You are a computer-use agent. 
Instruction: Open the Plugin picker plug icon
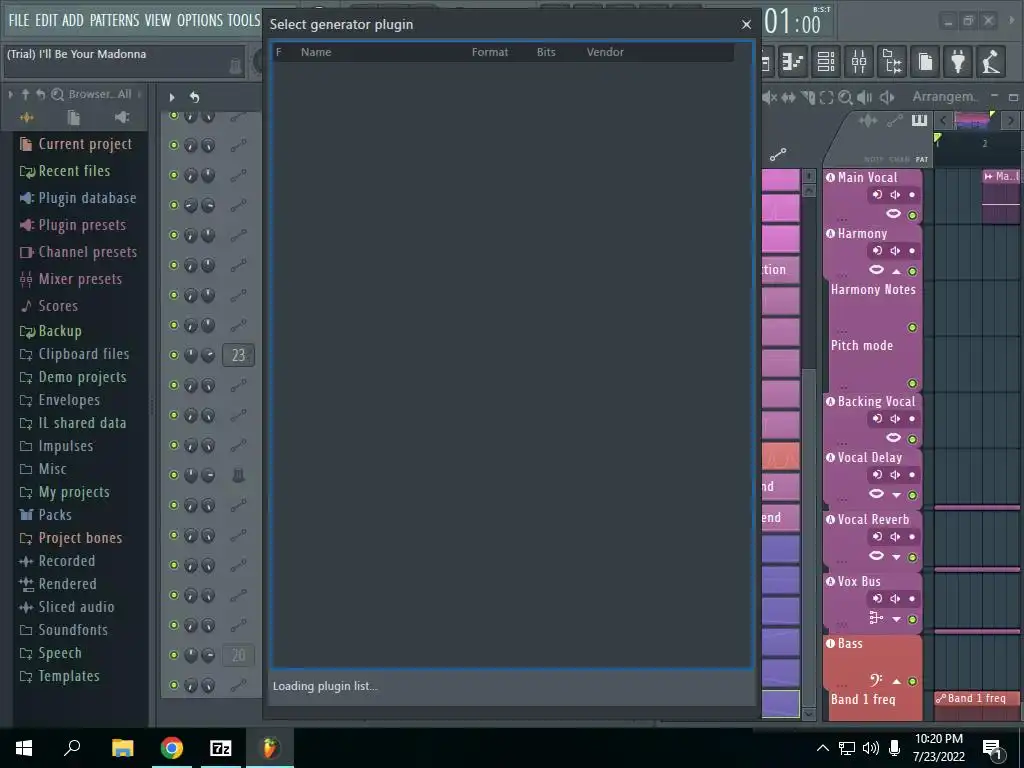point(957,61)
